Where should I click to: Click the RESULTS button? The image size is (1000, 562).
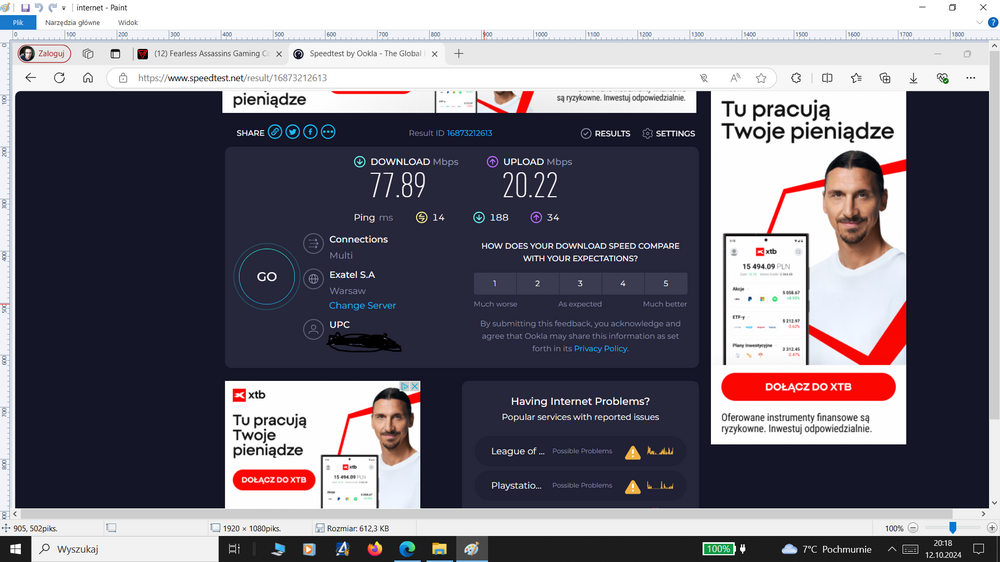(x=605, y=133)
